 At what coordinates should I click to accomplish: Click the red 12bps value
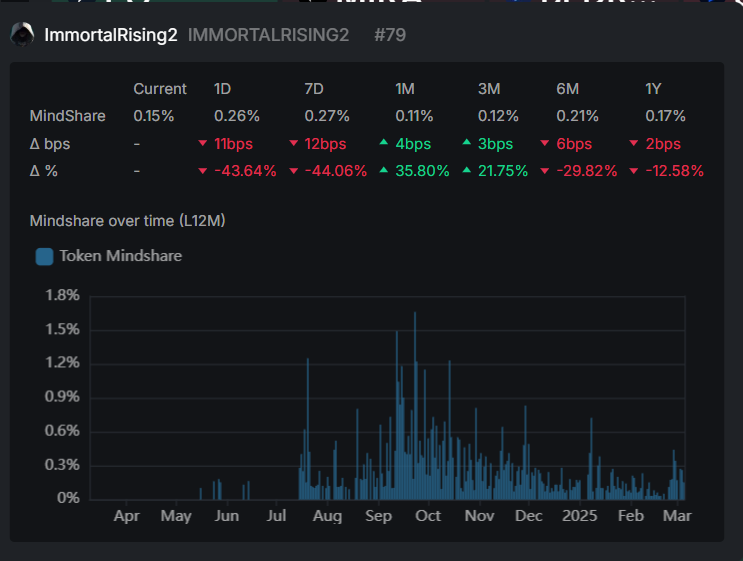coord(325,144)
